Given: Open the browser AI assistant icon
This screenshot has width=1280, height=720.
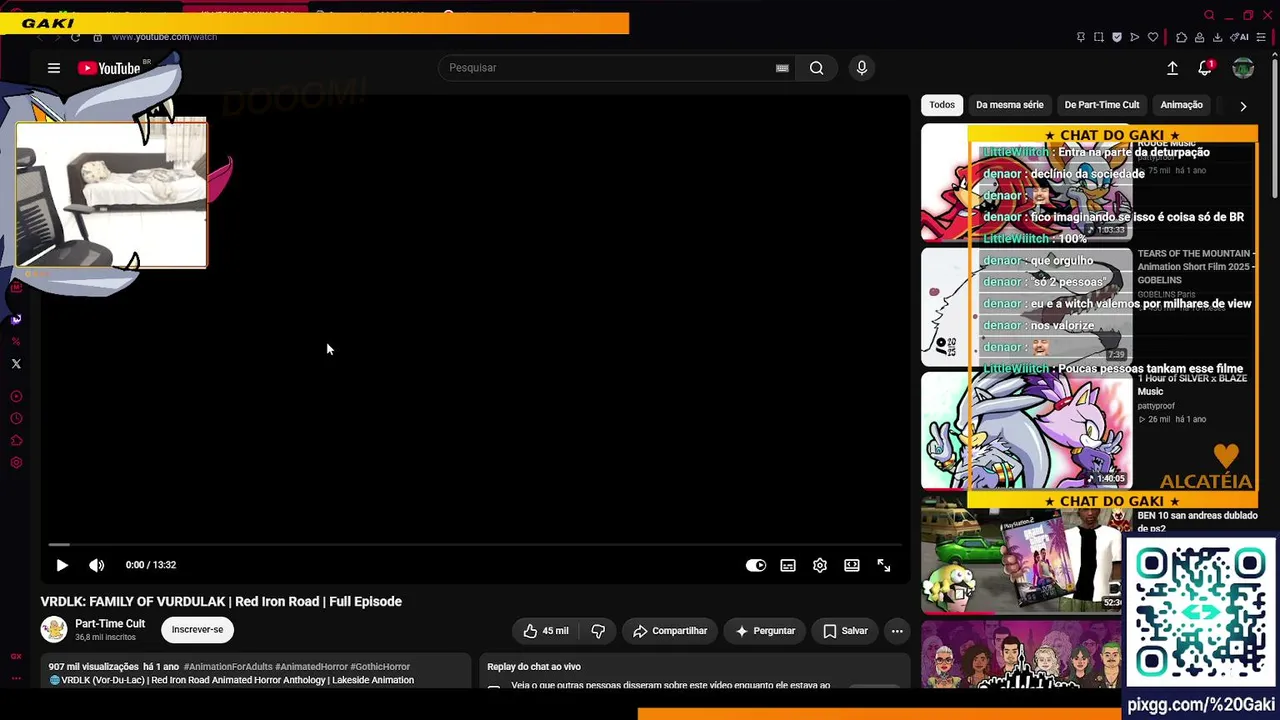Looking at the screenshot, I should (1240, 37).
